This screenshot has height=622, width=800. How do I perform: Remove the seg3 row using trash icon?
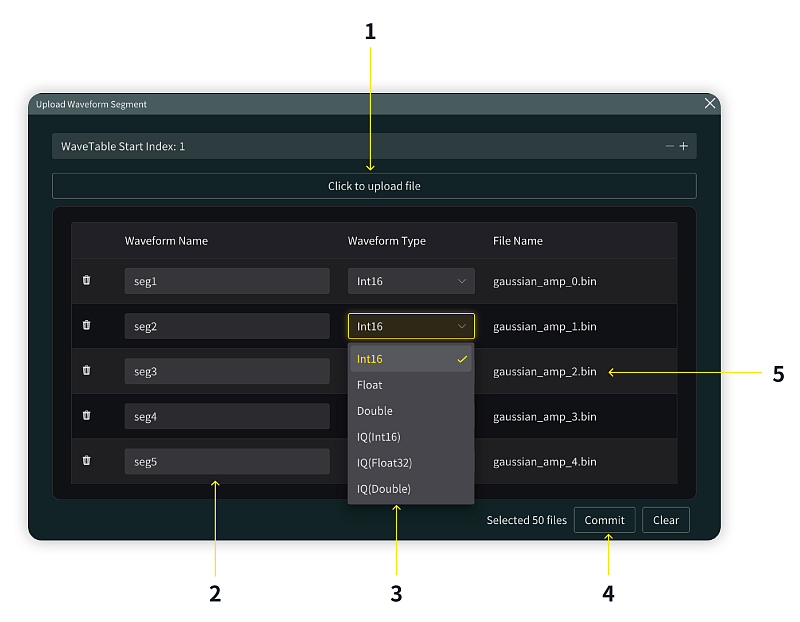pos(86,371)
